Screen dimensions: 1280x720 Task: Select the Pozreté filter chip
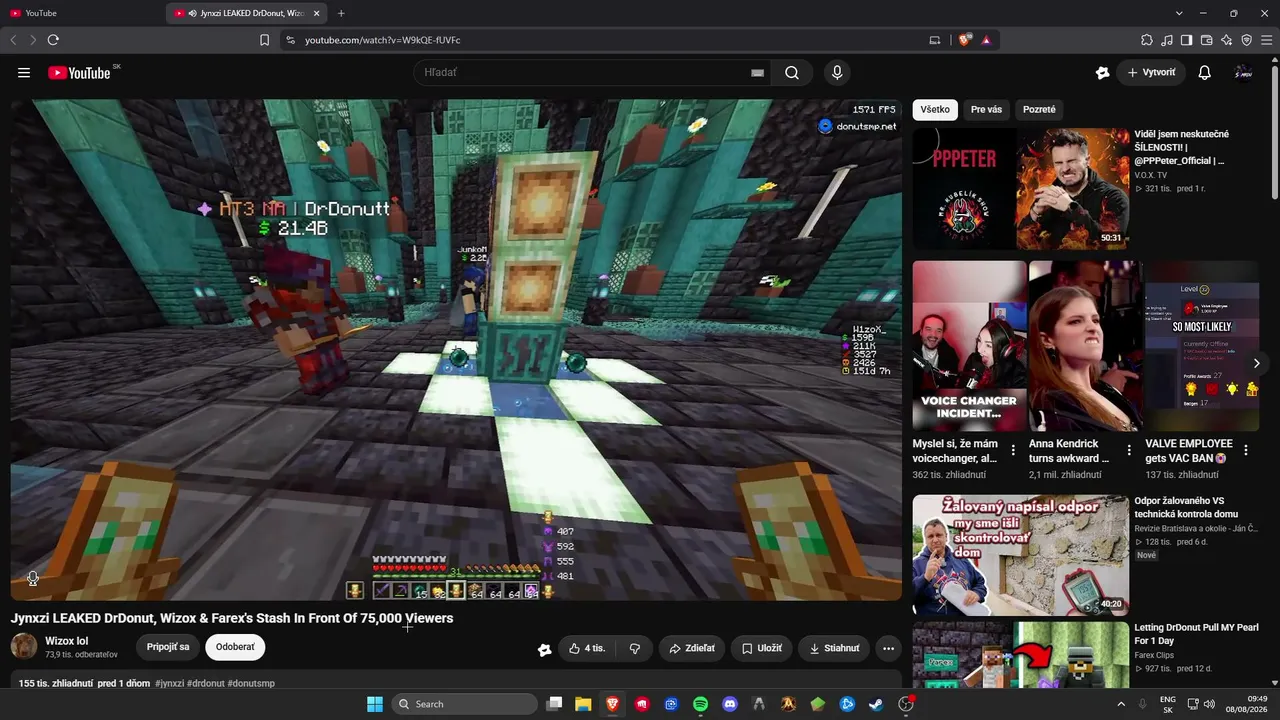coord(1039,110)
